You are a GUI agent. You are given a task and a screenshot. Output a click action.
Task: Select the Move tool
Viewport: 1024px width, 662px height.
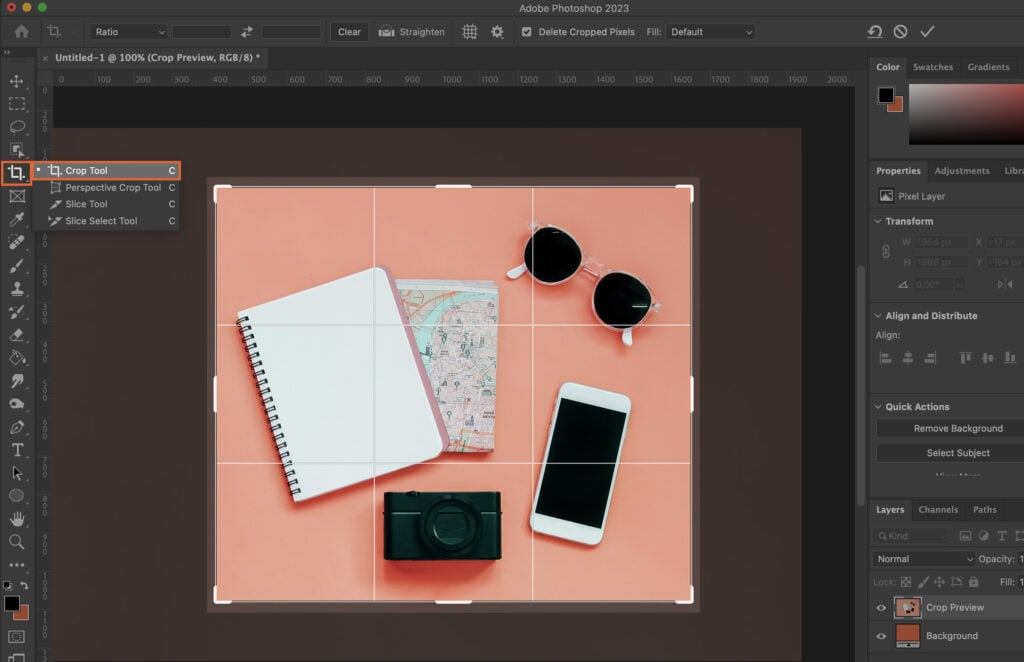coord(17,81)
